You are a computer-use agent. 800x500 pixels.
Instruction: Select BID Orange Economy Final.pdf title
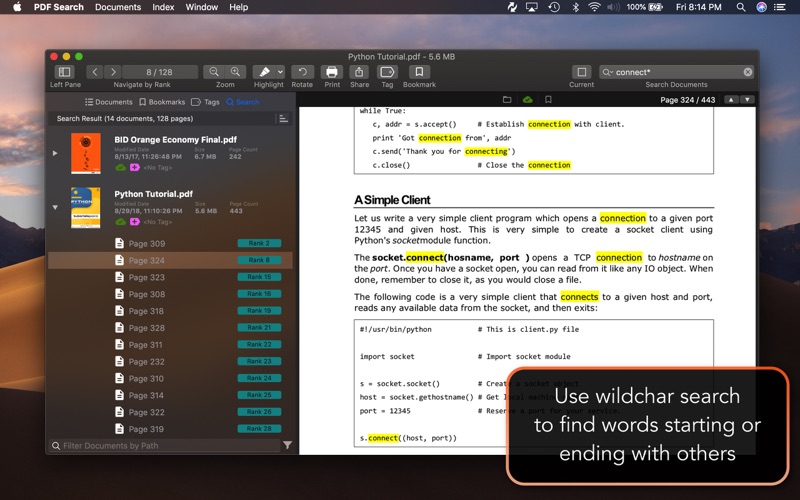[176, 139]
